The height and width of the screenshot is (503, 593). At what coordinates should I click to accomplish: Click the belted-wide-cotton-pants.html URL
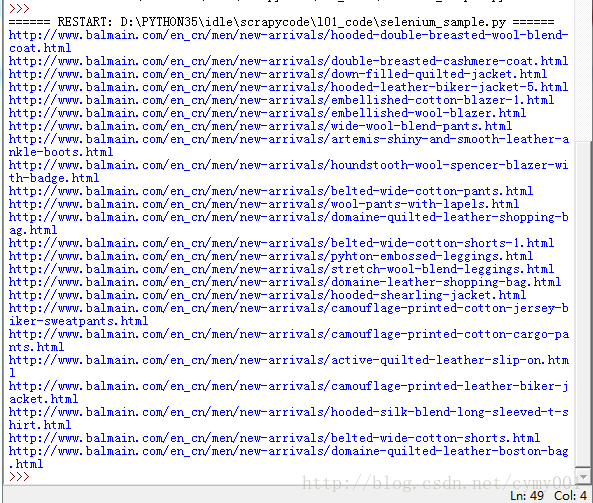pos(271,191)
